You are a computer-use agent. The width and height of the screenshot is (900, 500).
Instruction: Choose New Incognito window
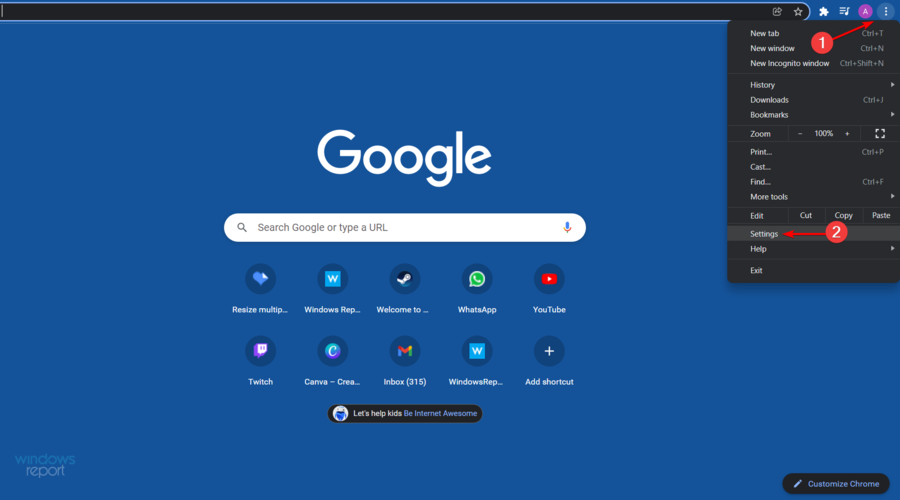click(813, 63)
